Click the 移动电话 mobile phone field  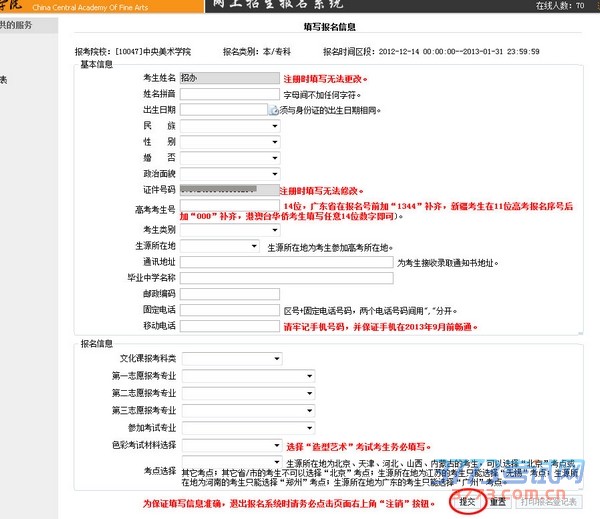tap(228, 326)
